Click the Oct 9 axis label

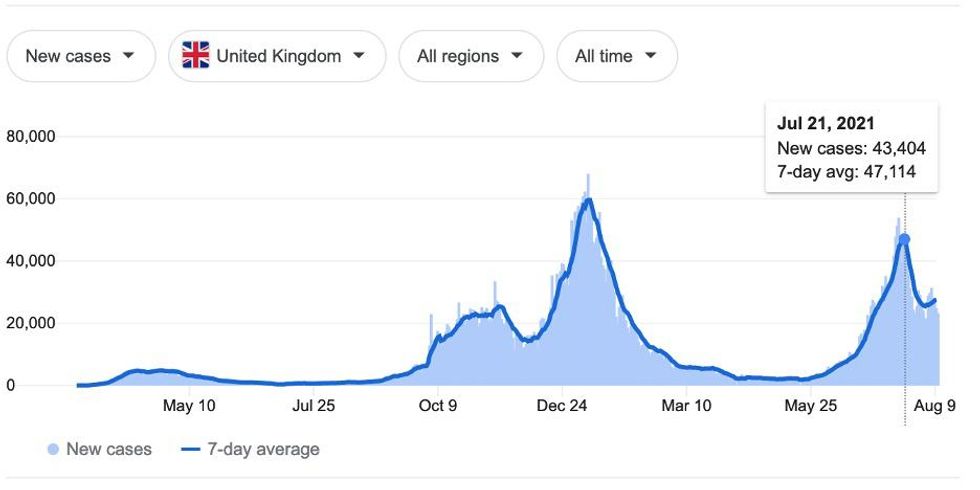point(438,406)
